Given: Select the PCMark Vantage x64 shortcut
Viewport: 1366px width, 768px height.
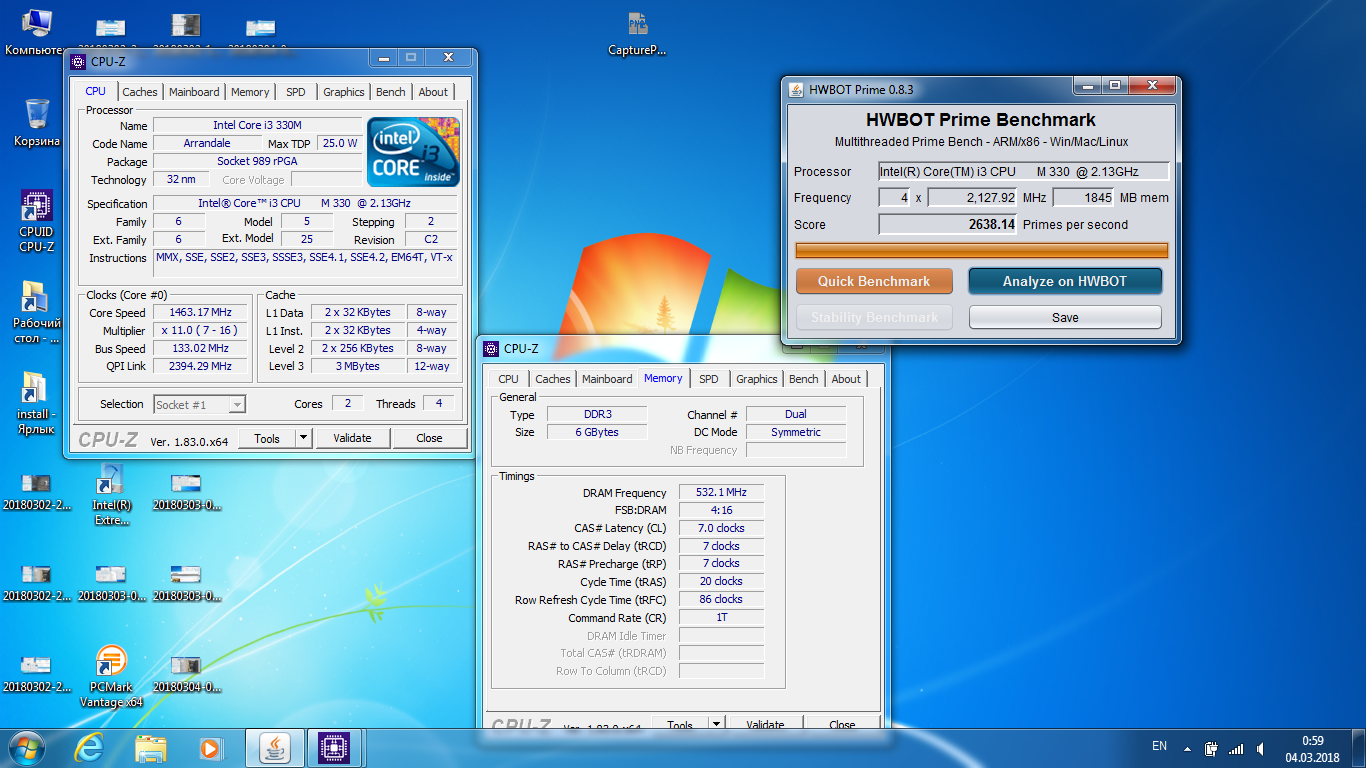Looking at the screenshot, I should click(x=111, y=677).
